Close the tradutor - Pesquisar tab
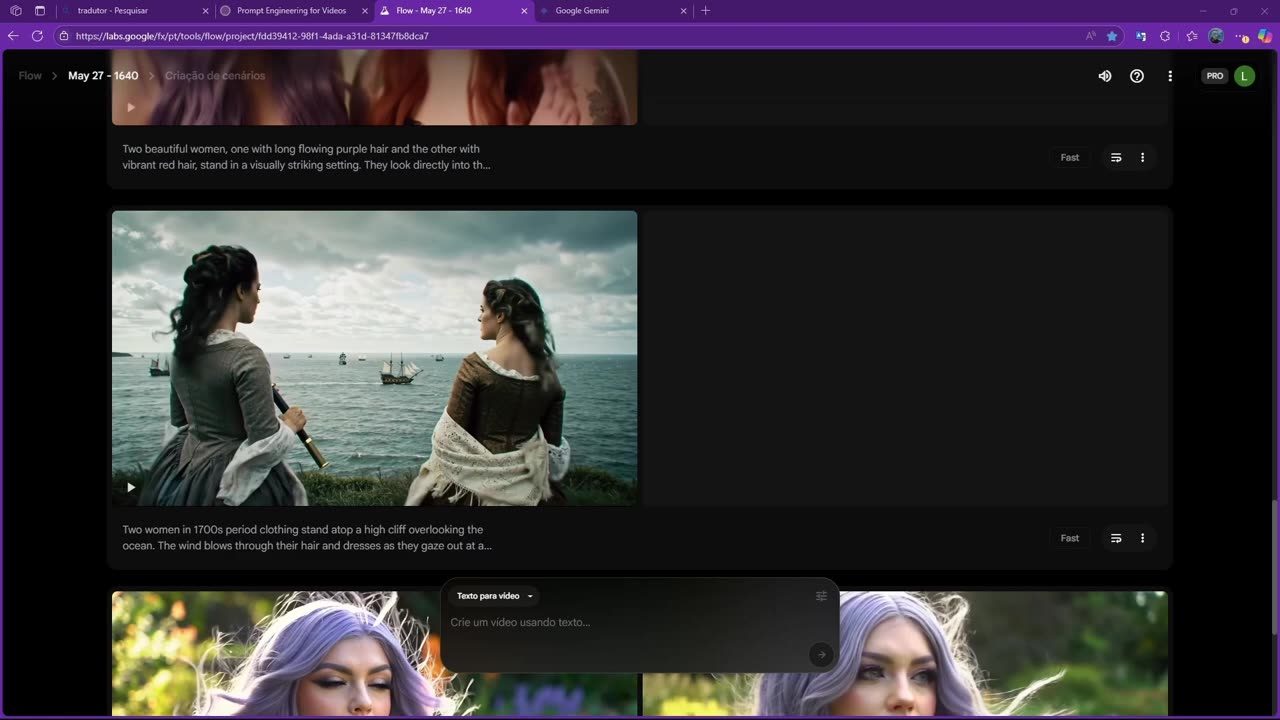Image resolution: width=1280 pixels, height=720 pixels. point(205,11)
